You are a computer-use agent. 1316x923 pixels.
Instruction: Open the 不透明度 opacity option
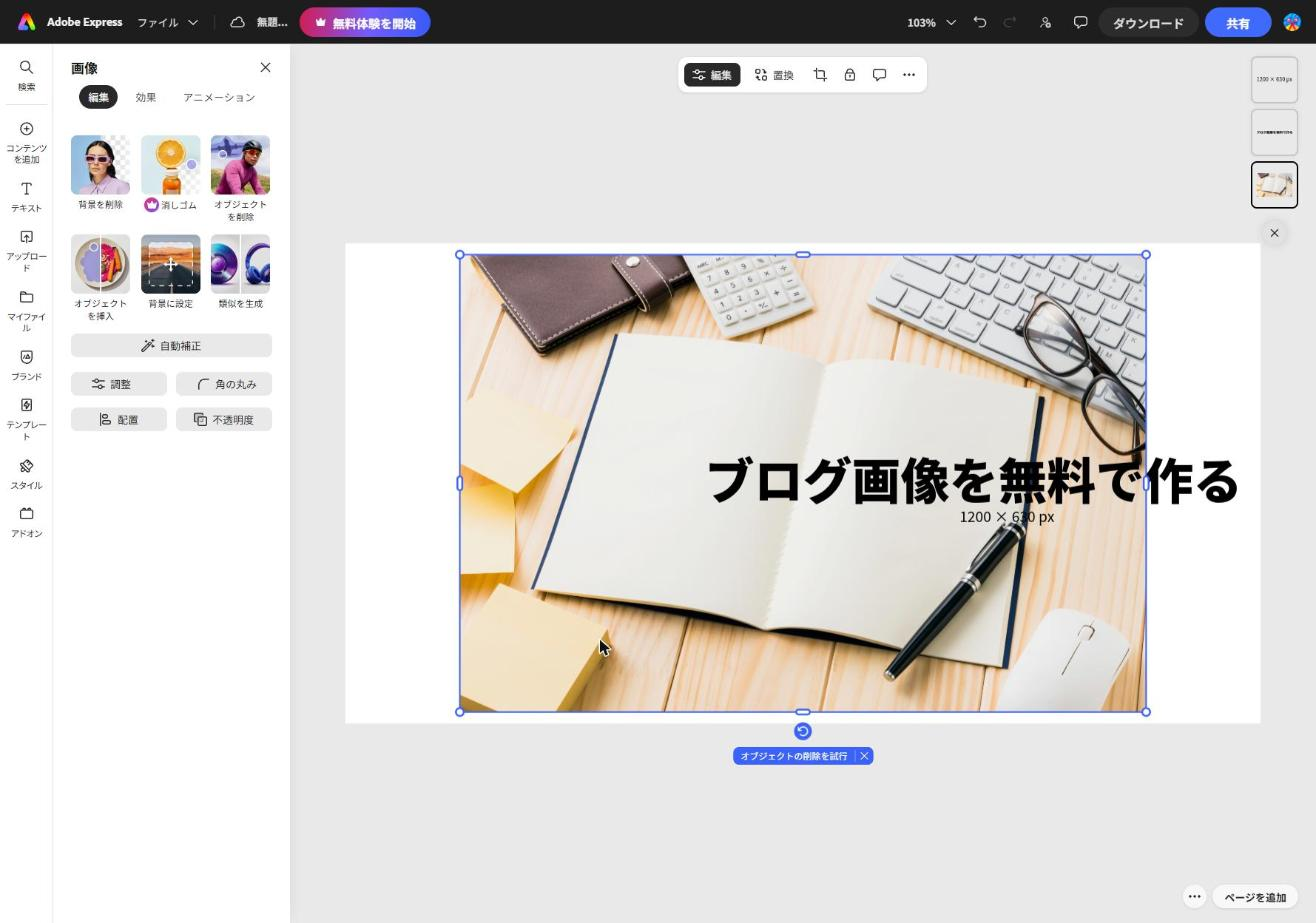(224, 420)
